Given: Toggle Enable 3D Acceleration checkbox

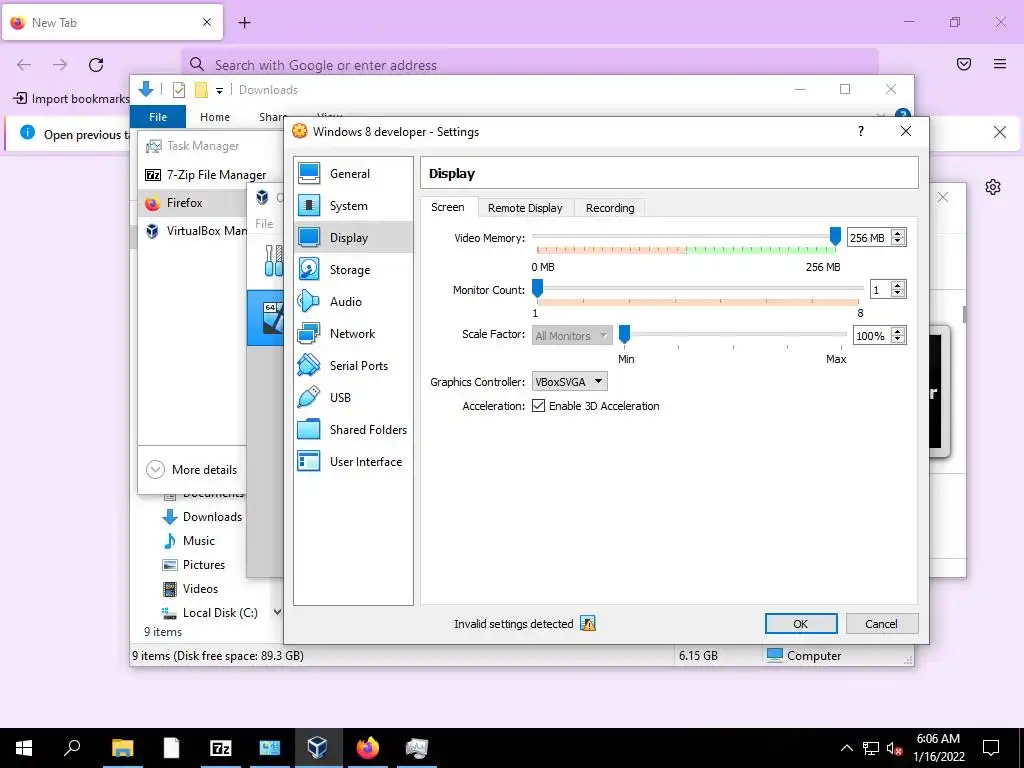Looking at the screenshot, I should 538,406.
